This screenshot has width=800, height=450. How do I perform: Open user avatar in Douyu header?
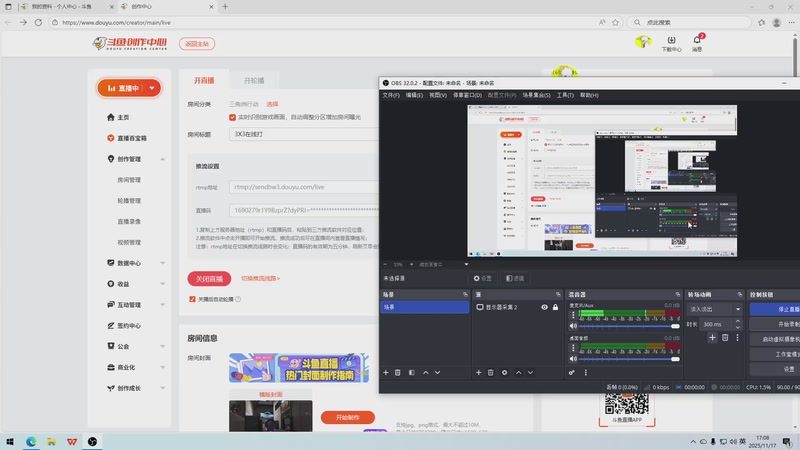pos(643,41)
